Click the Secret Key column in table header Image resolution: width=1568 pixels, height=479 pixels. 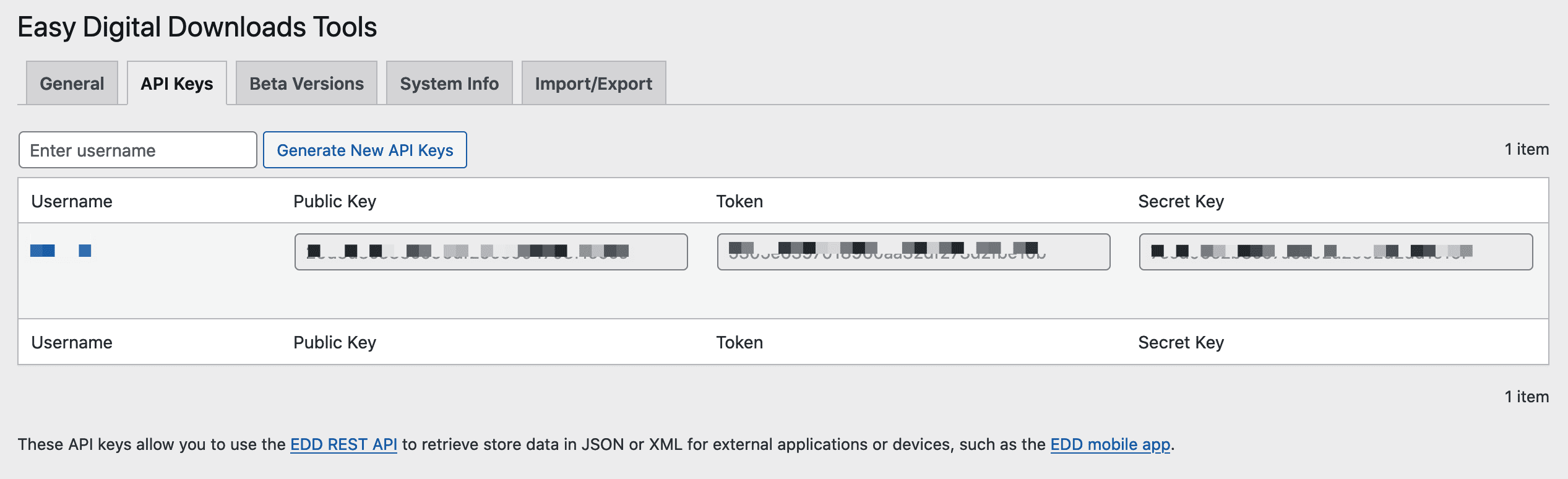coord(1181,201)
